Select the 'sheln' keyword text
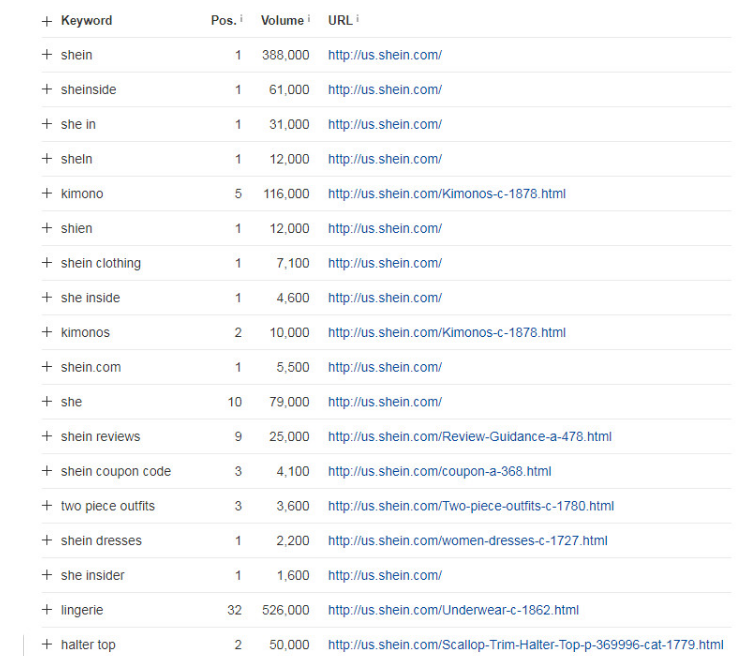This screenshot has width=742, height=656. point(77,159)
